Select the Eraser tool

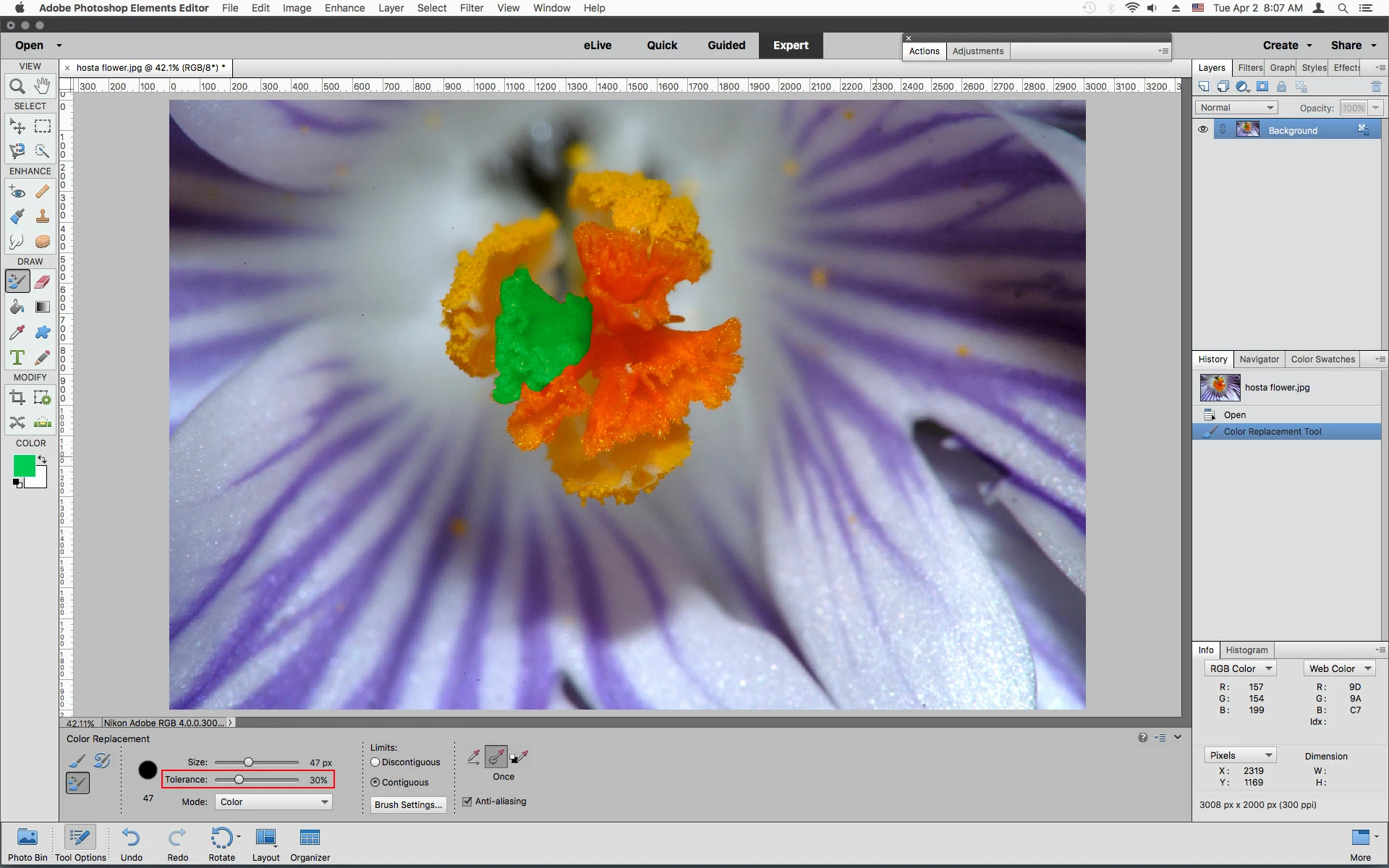pyautogui.click(x=43, y=281)
